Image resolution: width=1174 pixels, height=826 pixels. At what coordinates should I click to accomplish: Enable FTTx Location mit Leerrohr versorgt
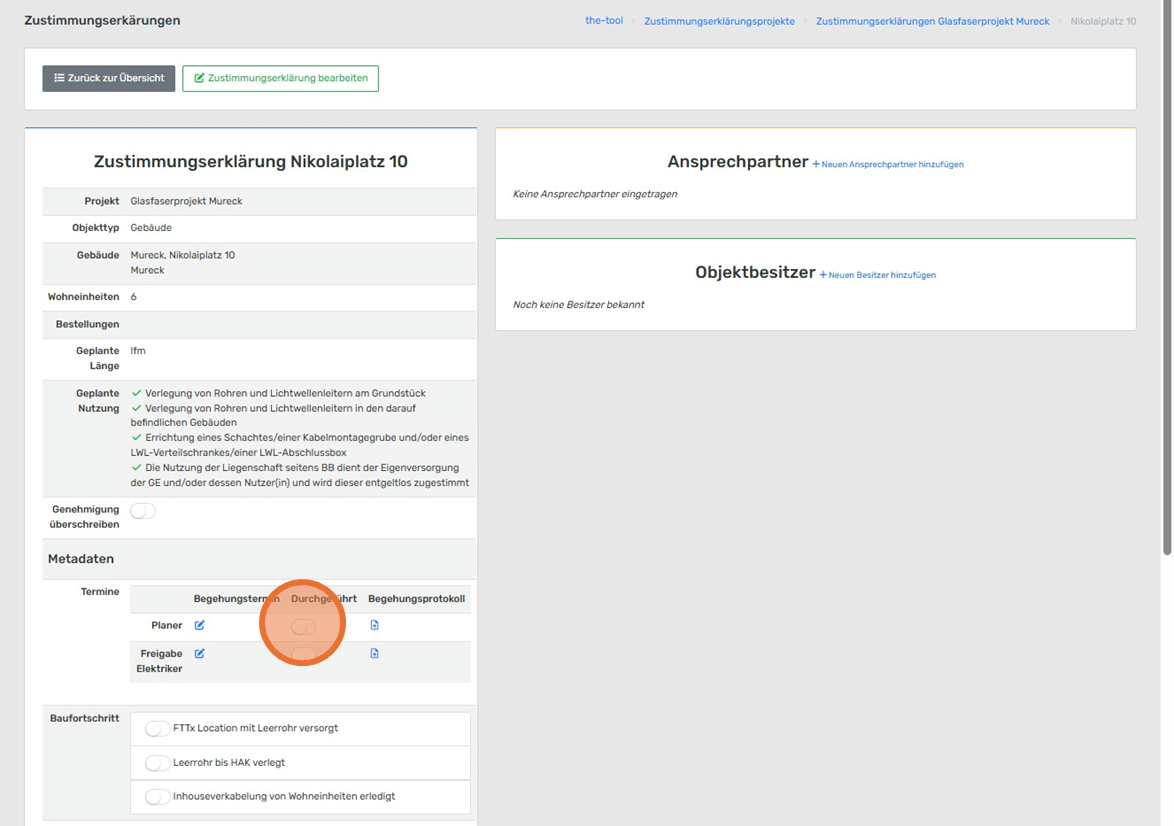click(x=157, y=729)
